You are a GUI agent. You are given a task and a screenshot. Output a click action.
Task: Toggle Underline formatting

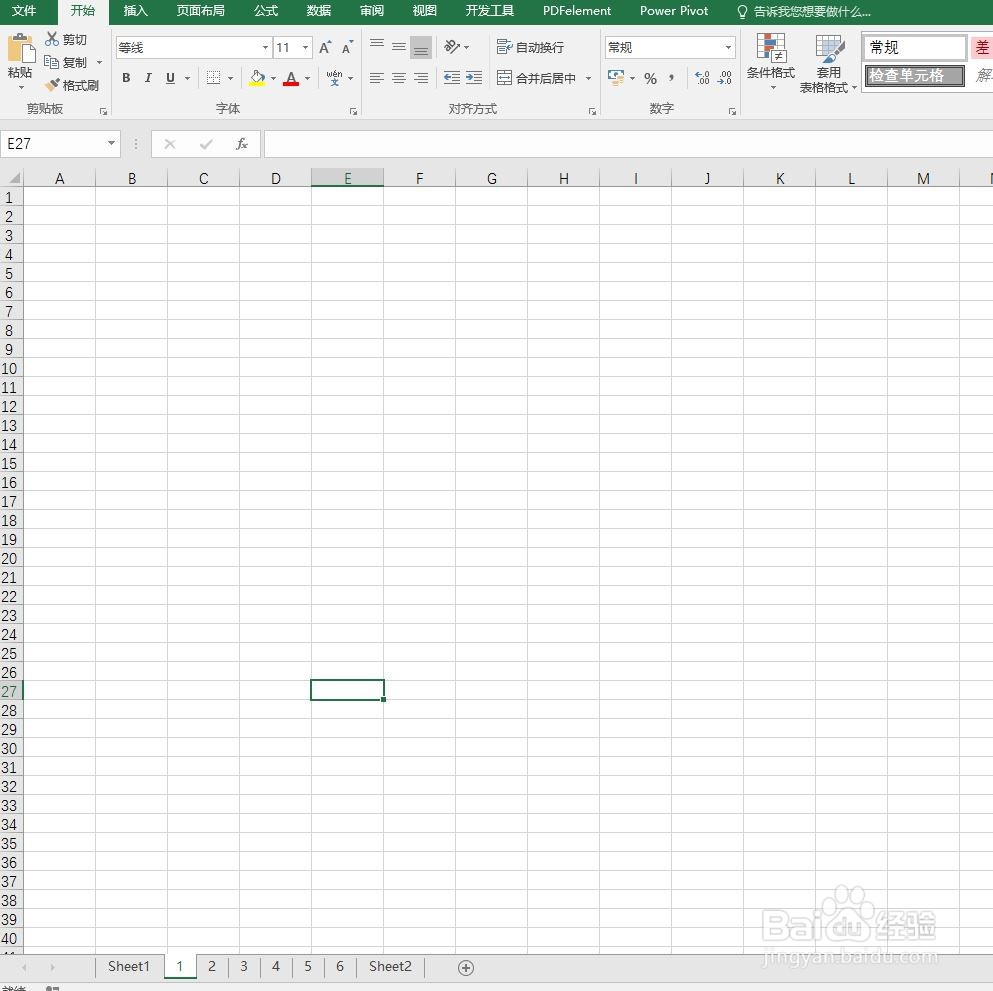170,78
